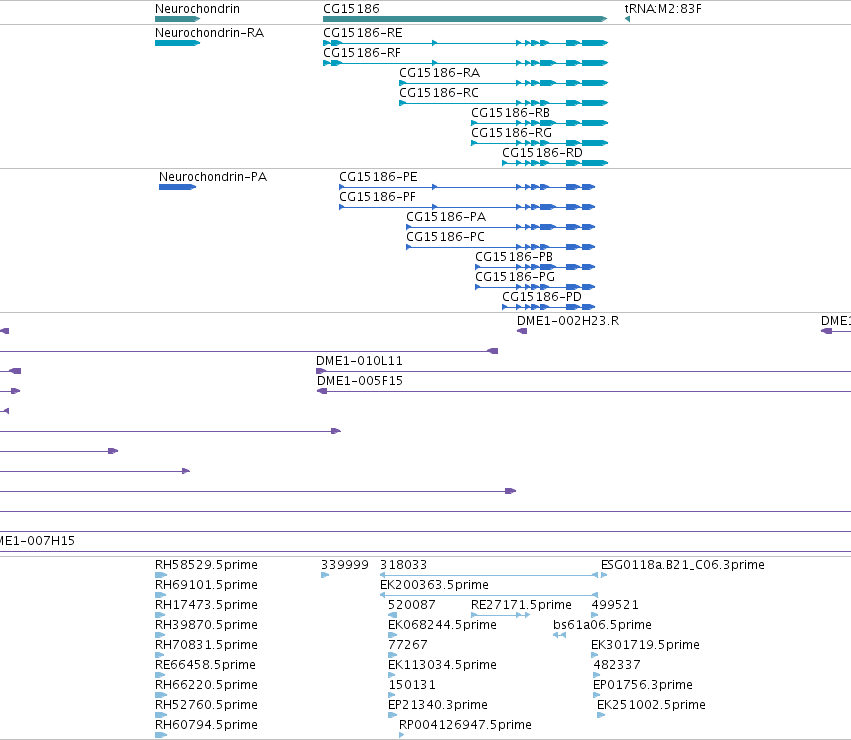Click the 499521 feature label

615,605
